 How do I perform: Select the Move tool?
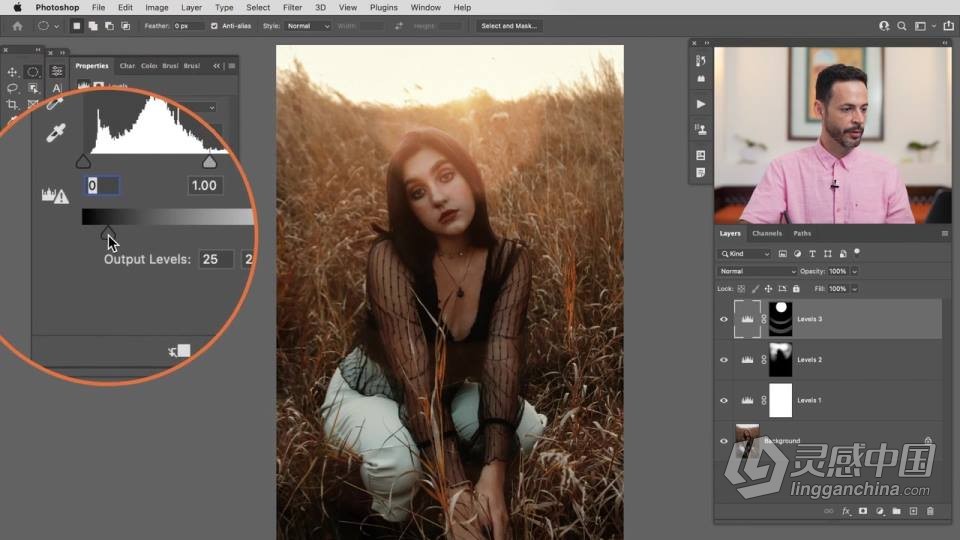(12, 72)
